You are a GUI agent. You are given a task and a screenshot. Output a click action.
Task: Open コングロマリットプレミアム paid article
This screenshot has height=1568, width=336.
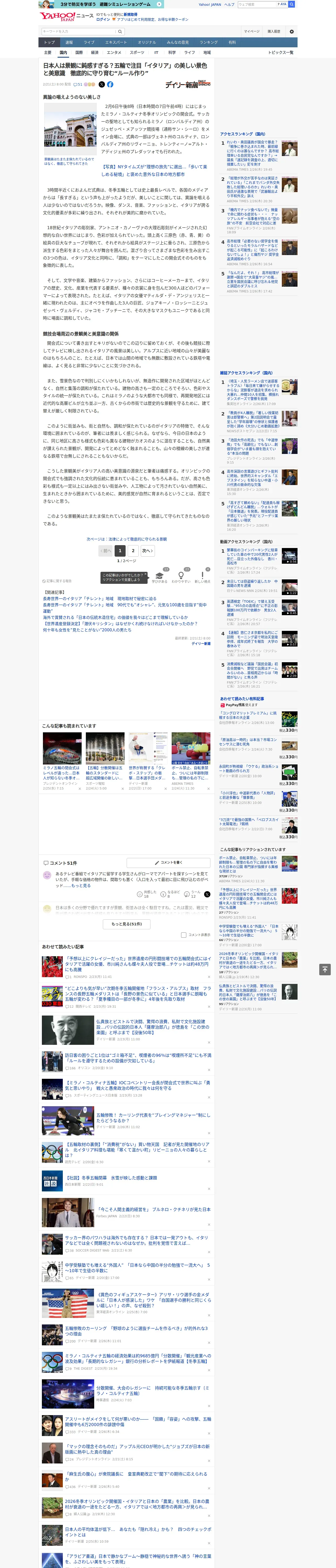pos(248,715)
